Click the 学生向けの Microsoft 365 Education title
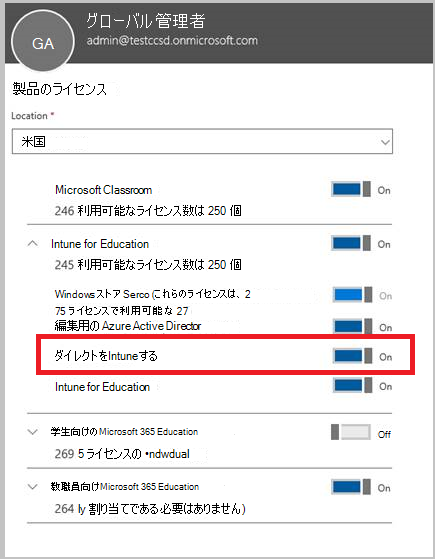This screenshot has width=435, height=559. (x=124, y=432)
